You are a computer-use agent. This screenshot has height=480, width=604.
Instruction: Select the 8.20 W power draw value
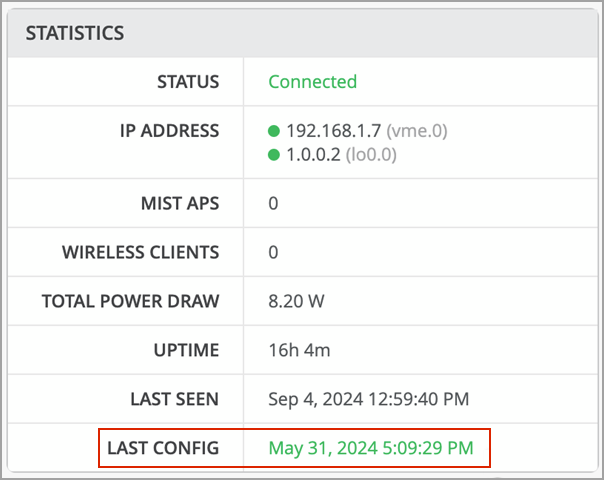(x=297, y=302)
